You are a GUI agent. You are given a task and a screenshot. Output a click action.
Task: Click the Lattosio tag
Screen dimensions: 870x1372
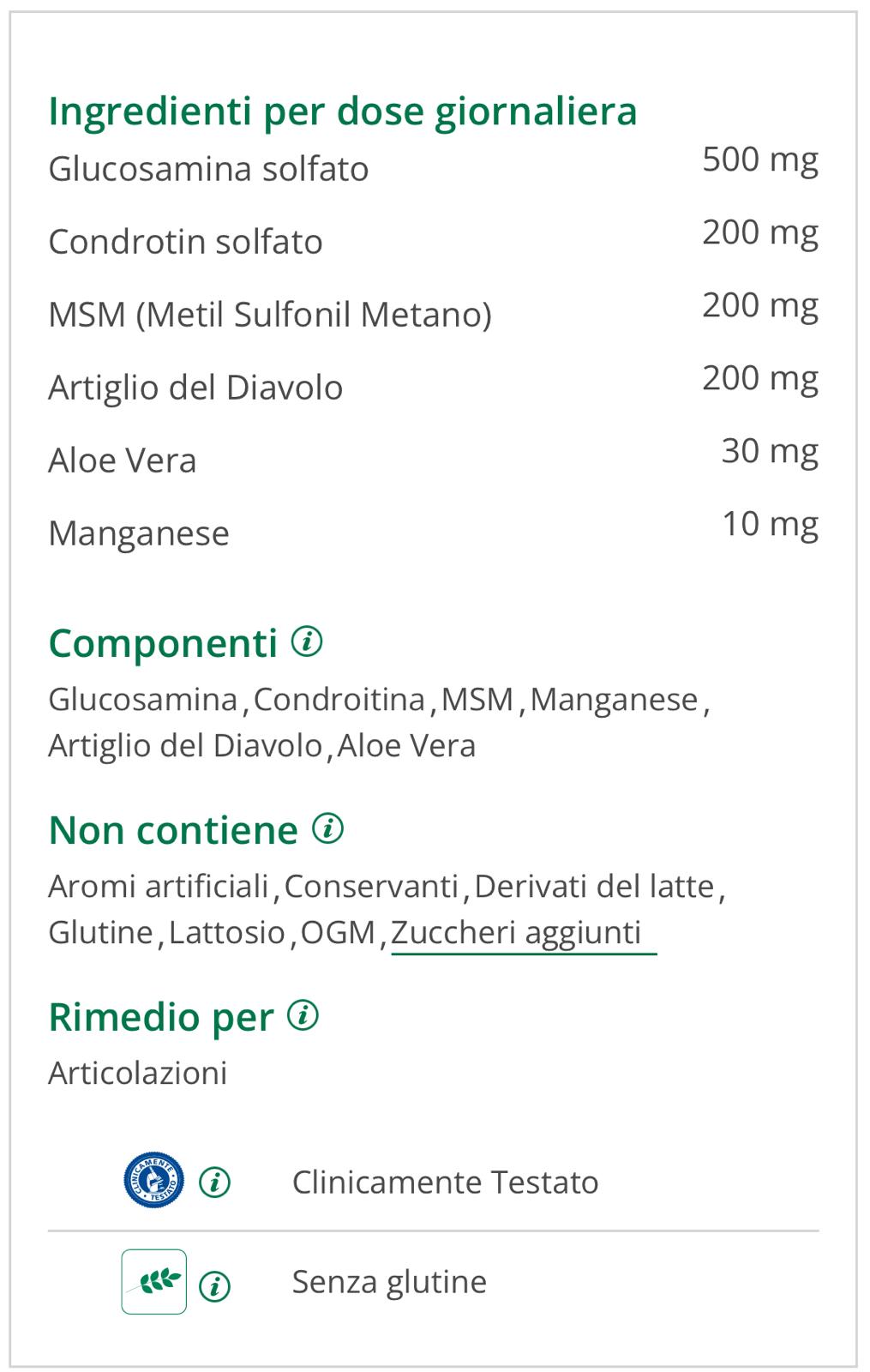[x=226, y=933]
